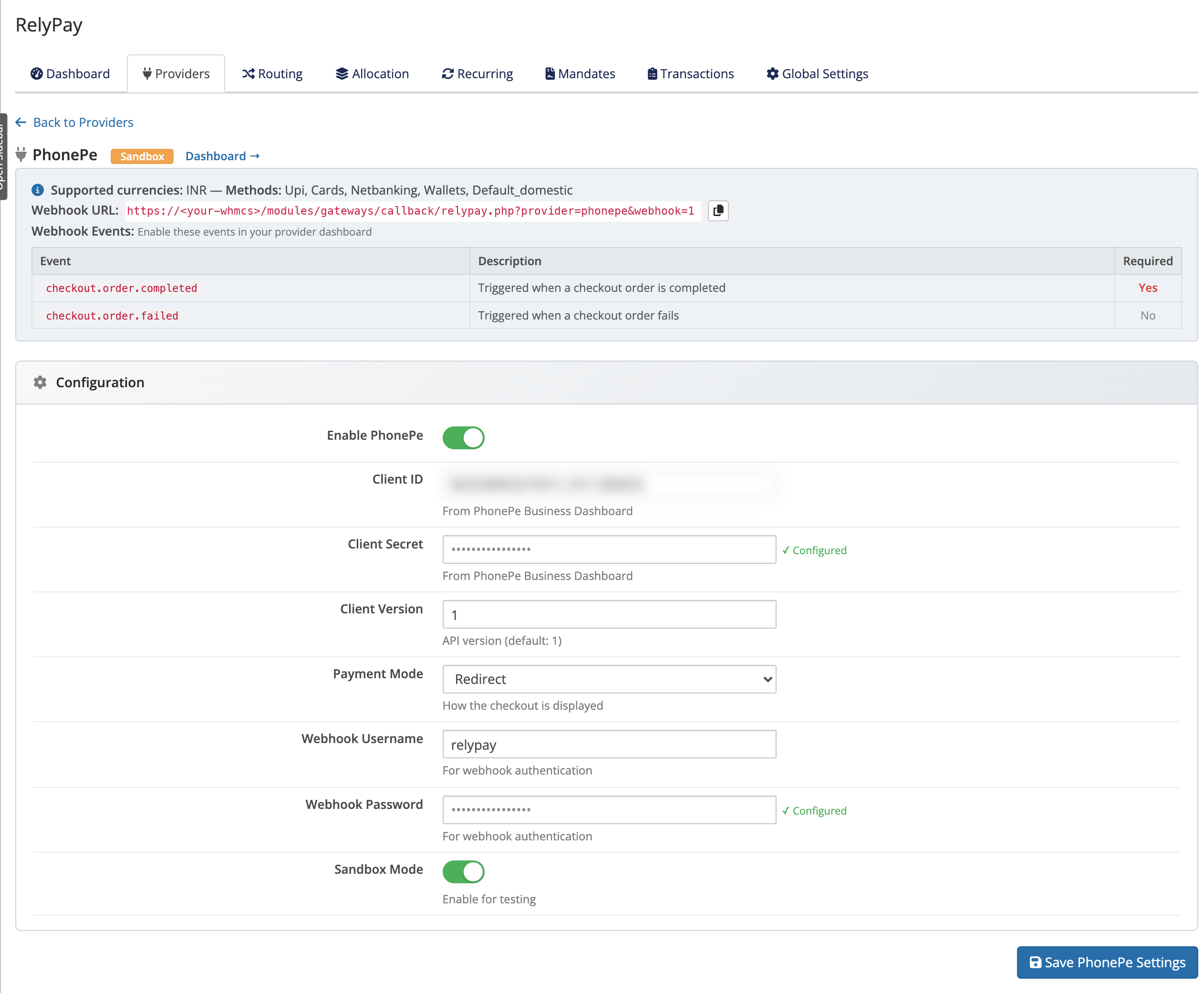Open the Dashboard tab
1204x993 pixels.
point(70,74)
